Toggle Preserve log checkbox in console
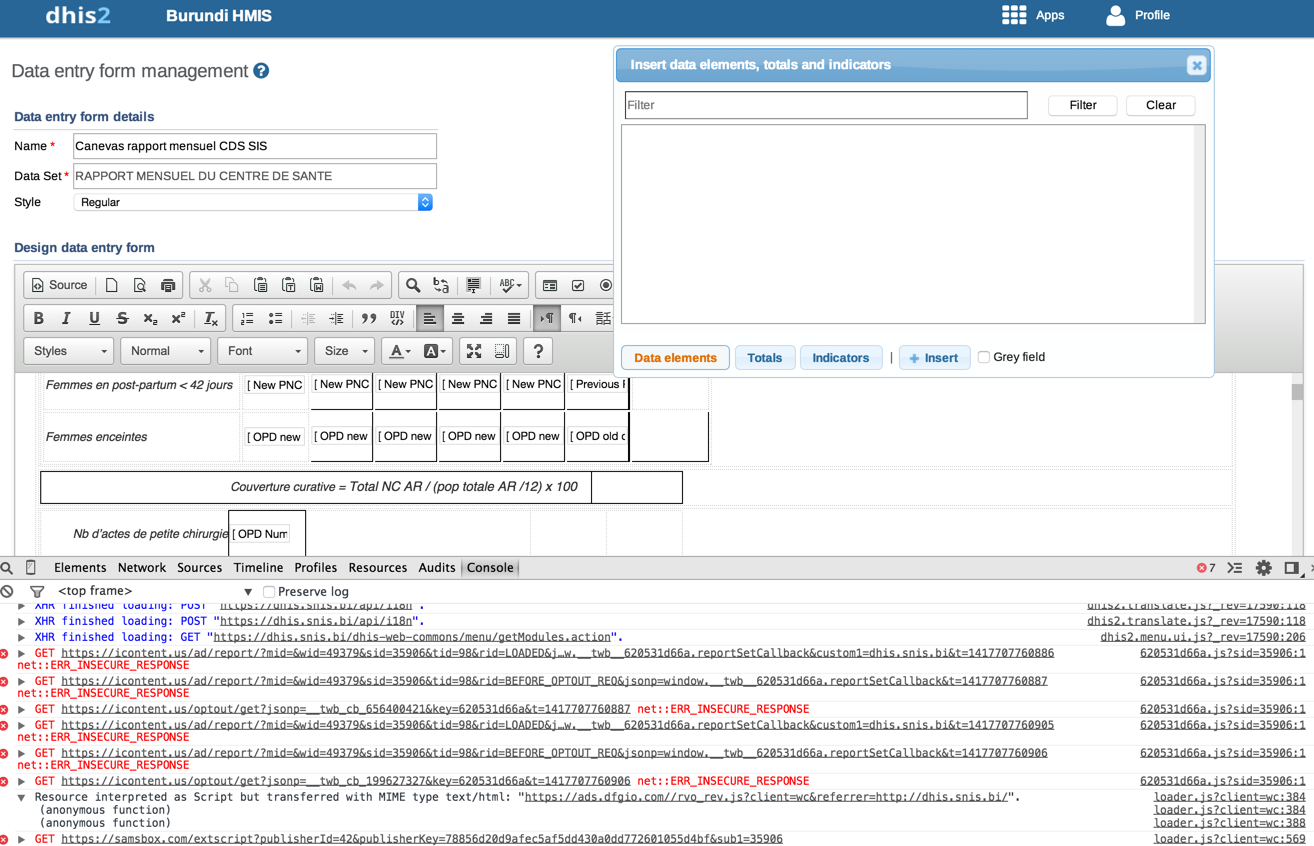 point(269,592)
